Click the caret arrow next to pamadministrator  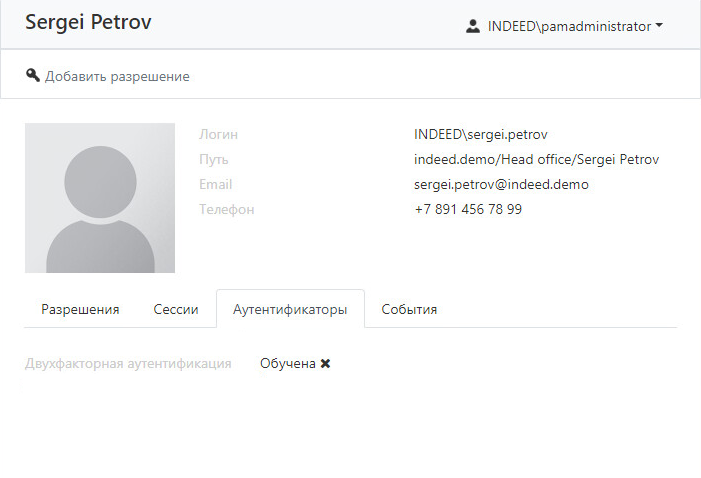pos(659,27)
